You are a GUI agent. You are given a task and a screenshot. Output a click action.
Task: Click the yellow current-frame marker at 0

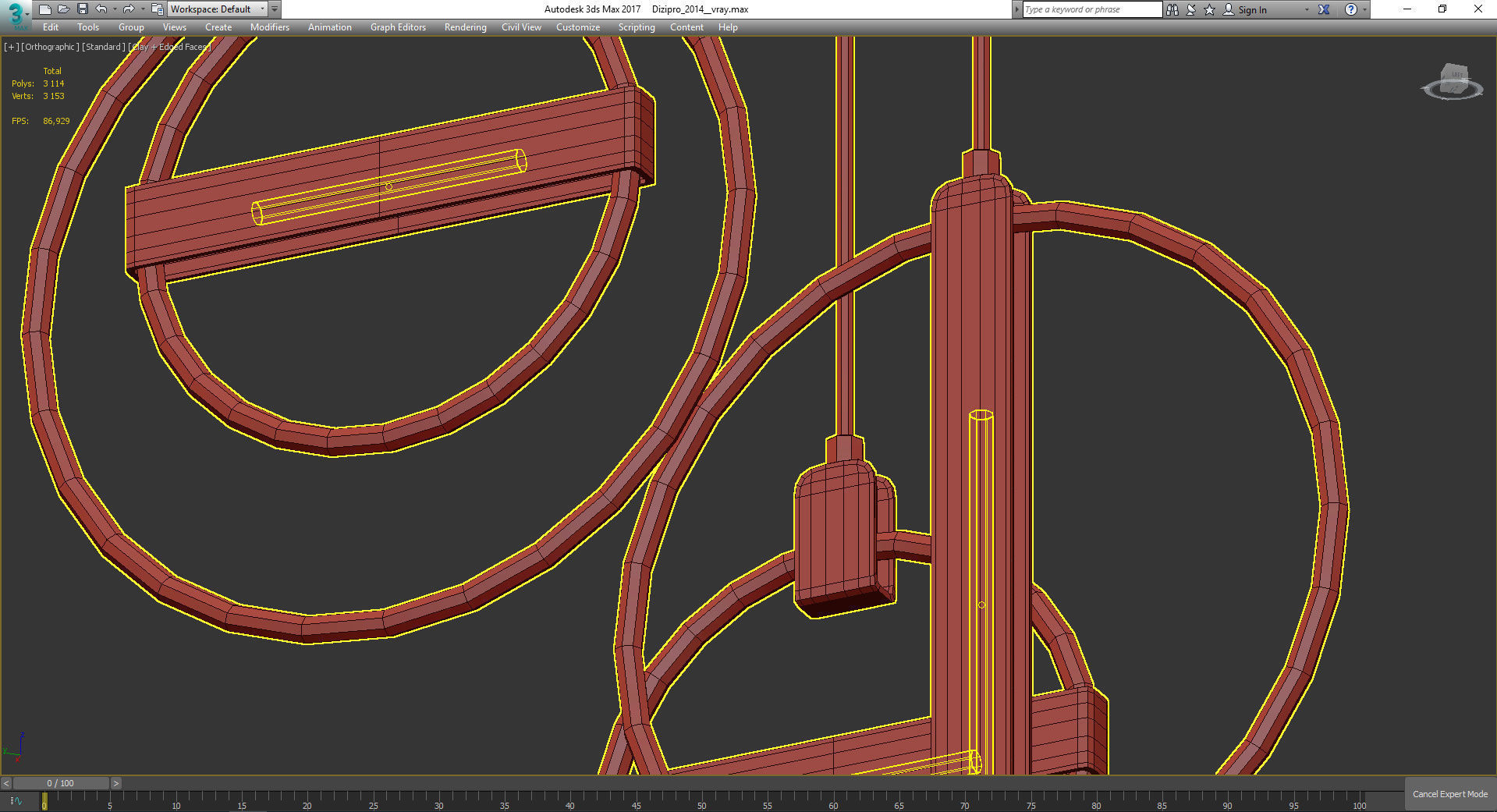pyautogui.click(x=44, y=801)
